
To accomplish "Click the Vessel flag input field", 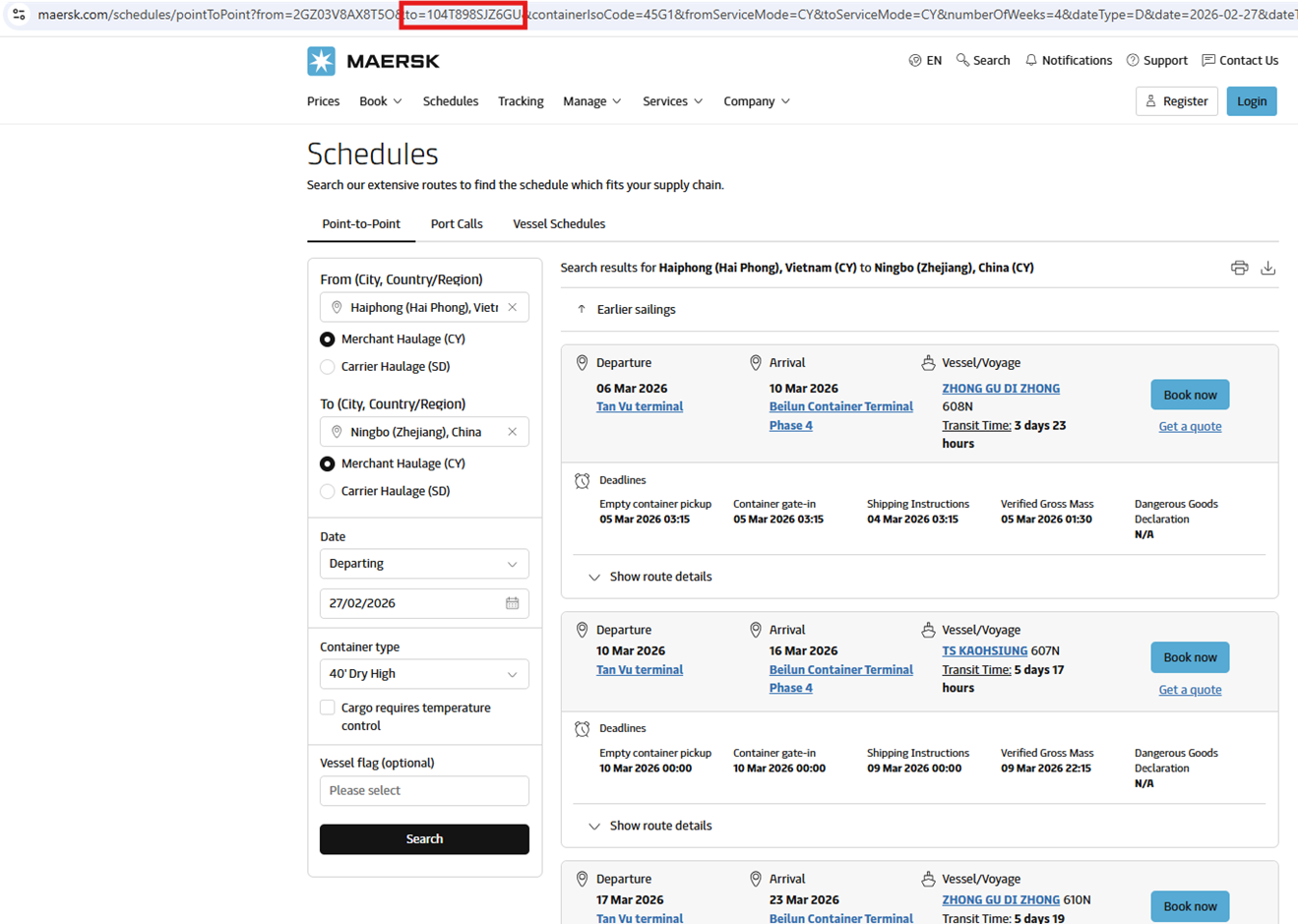I will 424,791.
